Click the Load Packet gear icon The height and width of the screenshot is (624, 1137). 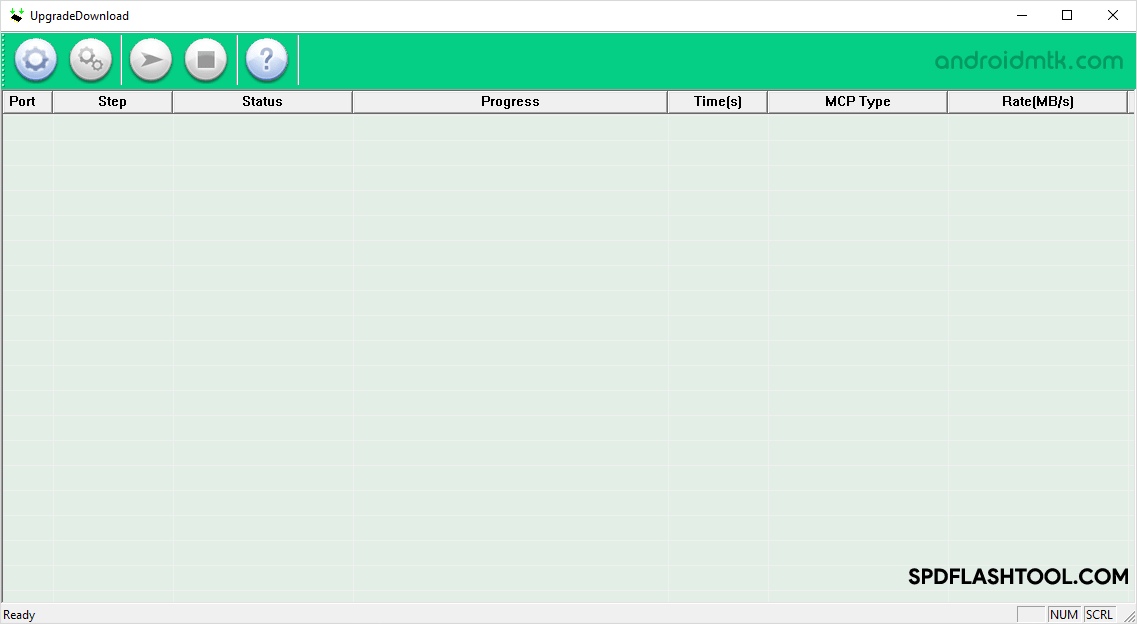click(x=36, y=59)
